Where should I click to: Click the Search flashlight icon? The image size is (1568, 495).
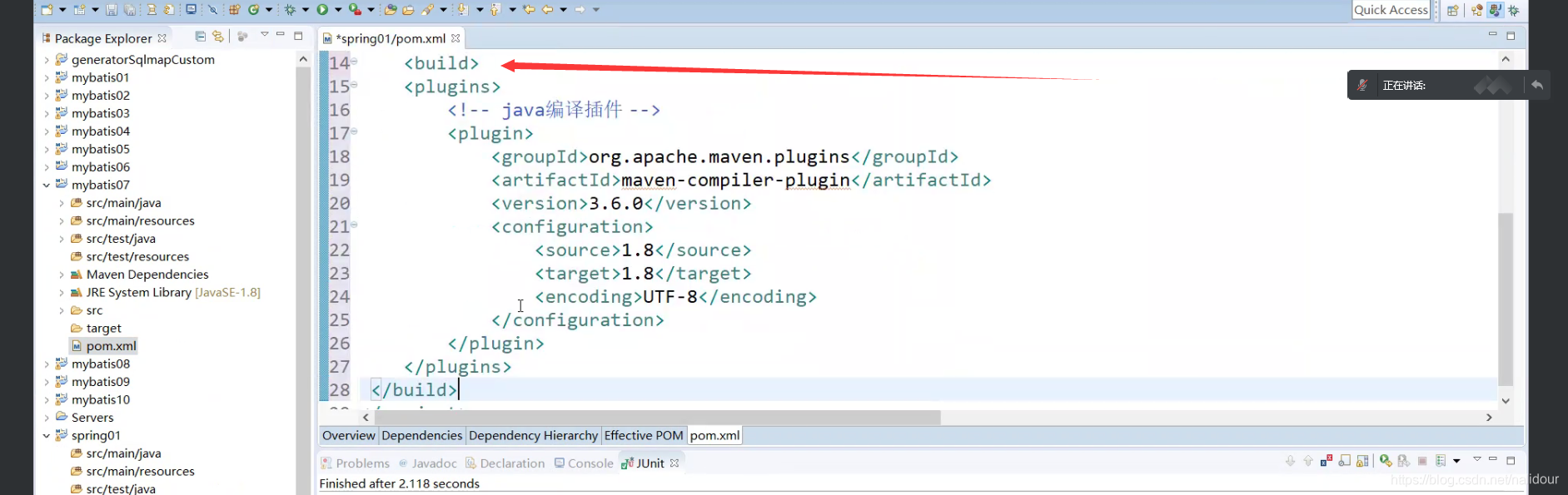(x=427, y=10)
